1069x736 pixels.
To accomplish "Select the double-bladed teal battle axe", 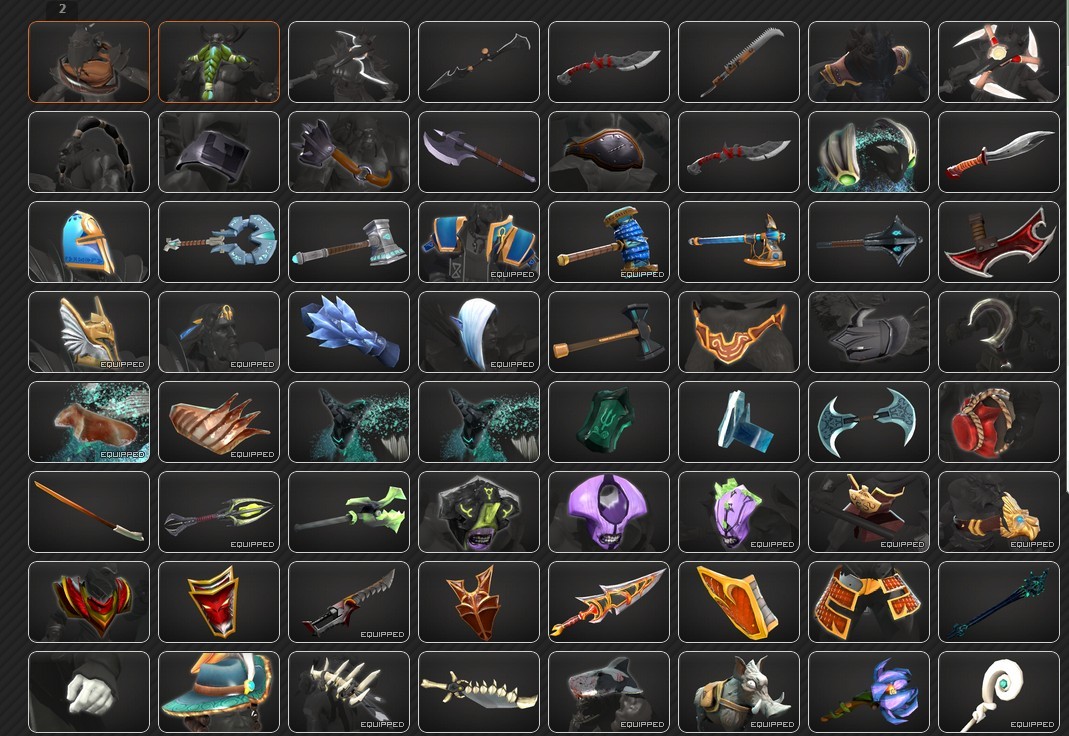I will pyautogui.click(x=869, y=422).
